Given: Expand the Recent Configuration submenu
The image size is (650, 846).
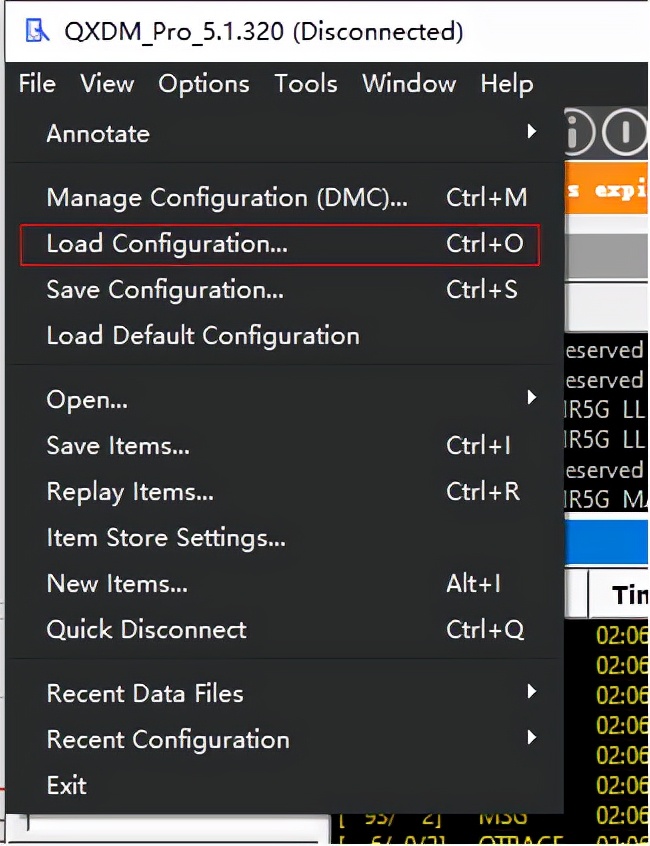Looking at the screenshot, I should pos(166,740).
